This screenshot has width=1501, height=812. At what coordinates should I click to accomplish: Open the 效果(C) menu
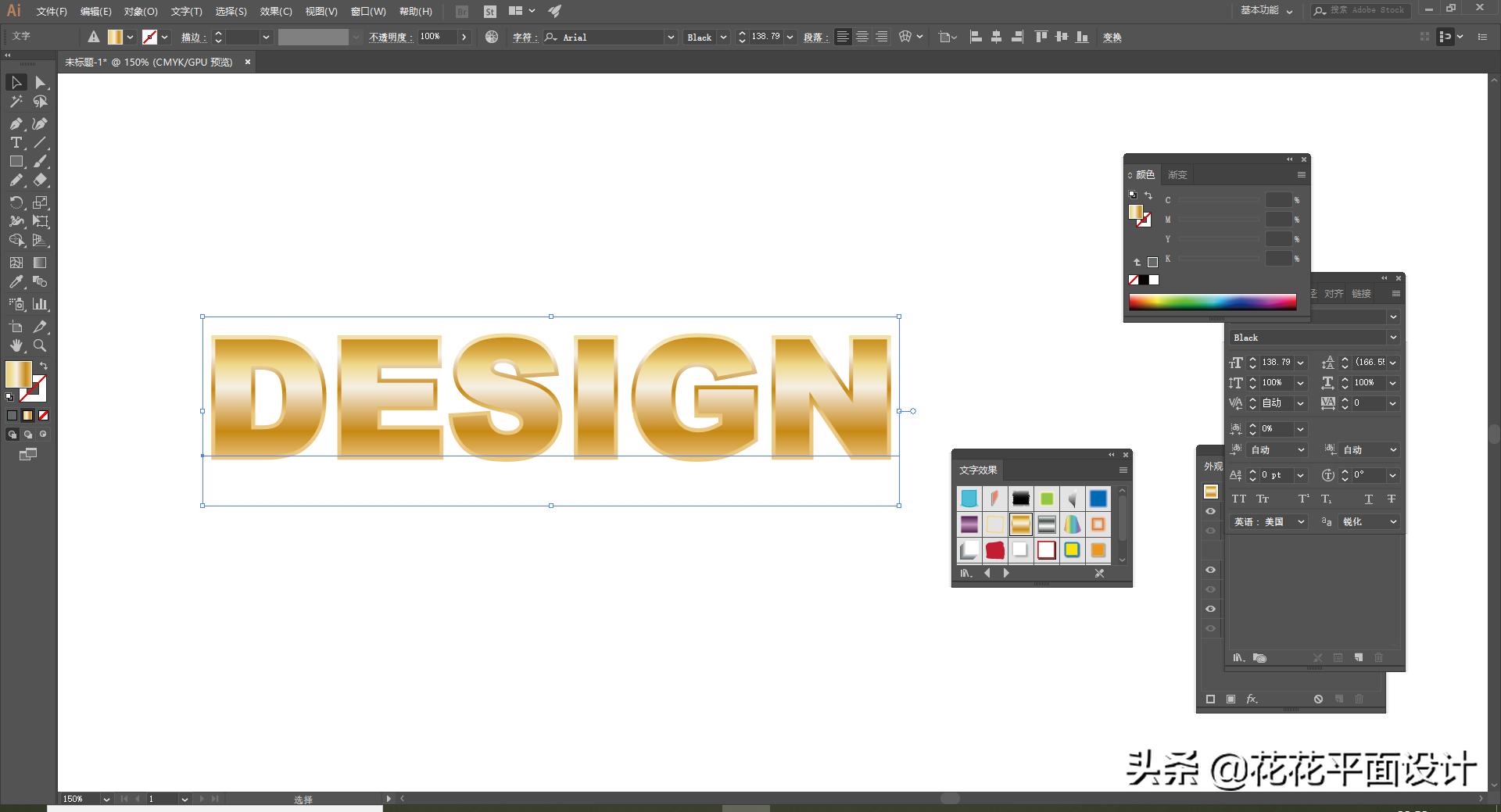pyautogui.click(x=275, y=12)
